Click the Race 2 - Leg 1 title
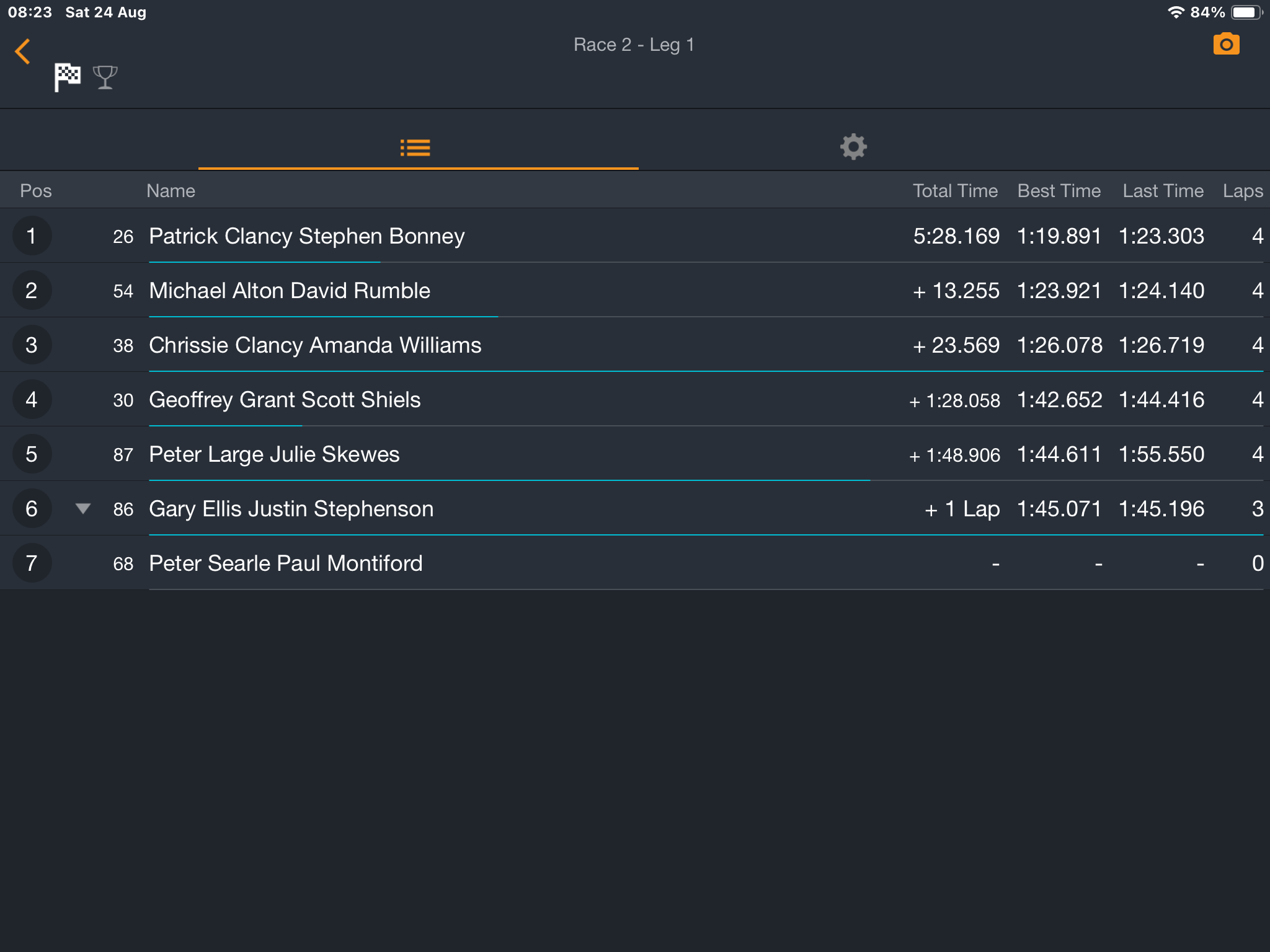This screenshot has width=1270, height=952. [634, 45]
